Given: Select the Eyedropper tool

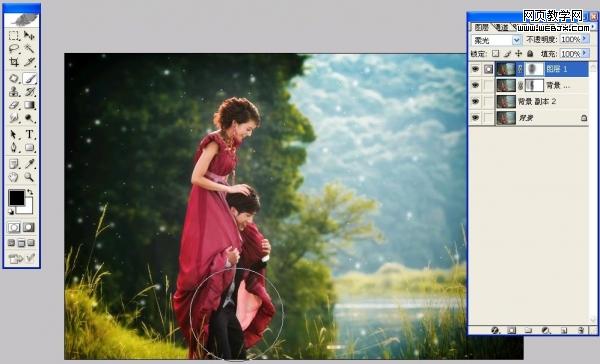Looking at the screenshot, I should pyautogui.click(x=29, y=164).
